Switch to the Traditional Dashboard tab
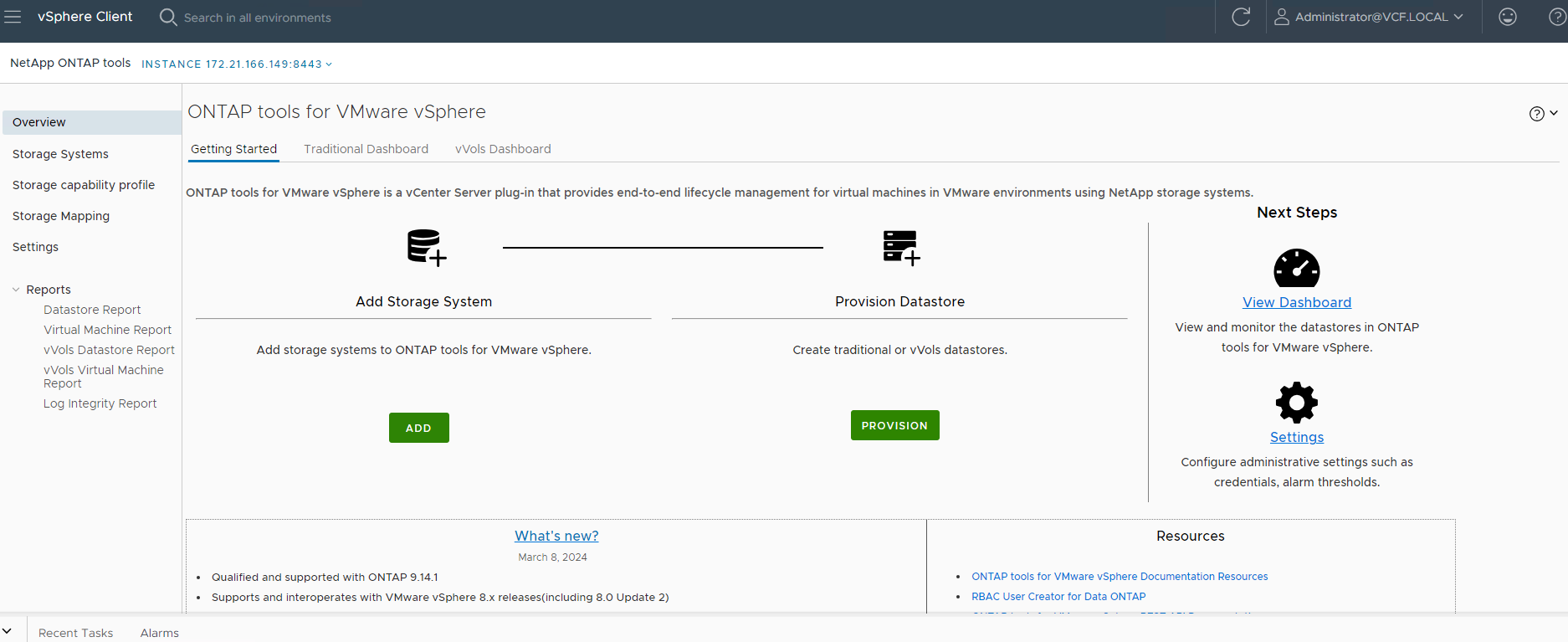 [x=366, y=149]
